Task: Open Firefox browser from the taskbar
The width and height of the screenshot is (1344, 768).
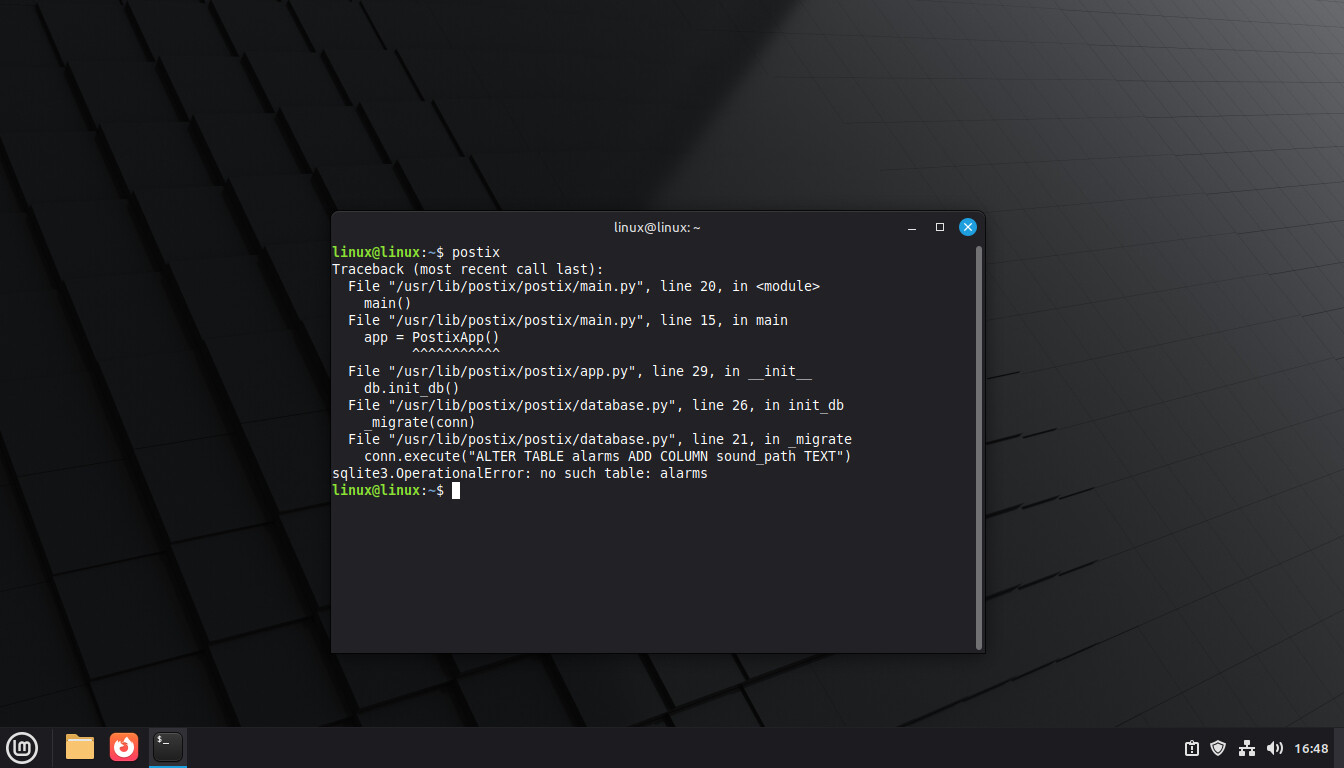Action: point(124,747)
